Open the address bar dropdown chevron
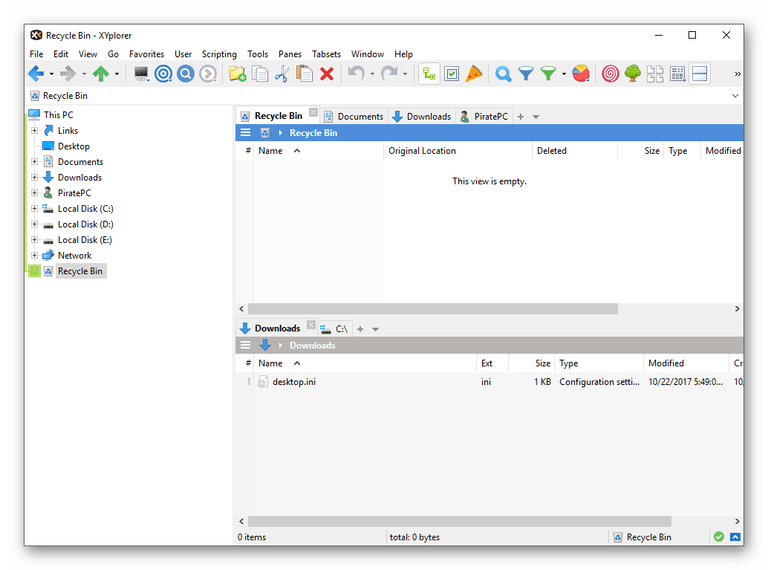768x570 pixels. pos(735,96)
